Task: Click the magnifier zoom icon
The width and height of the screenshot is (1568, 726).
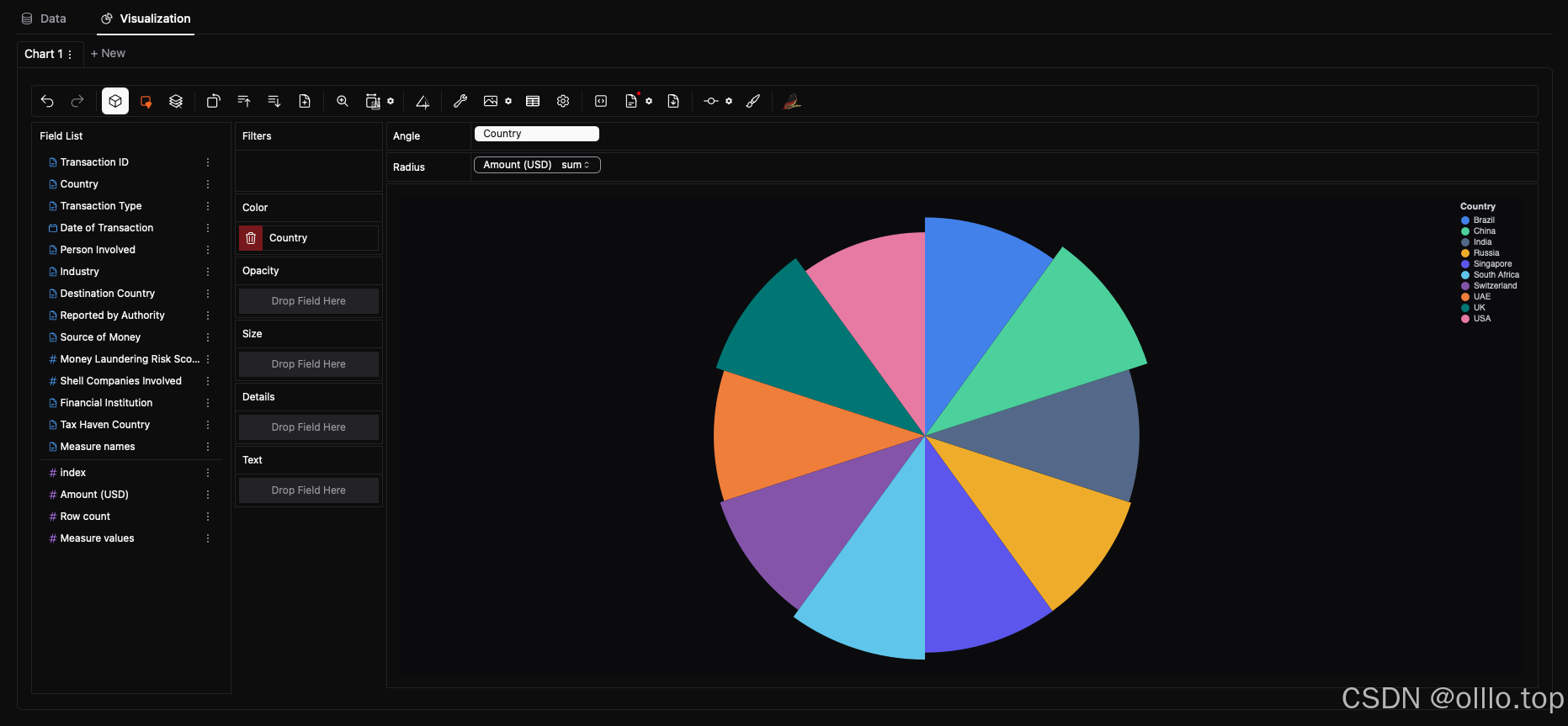Action: tap(343, 101)
